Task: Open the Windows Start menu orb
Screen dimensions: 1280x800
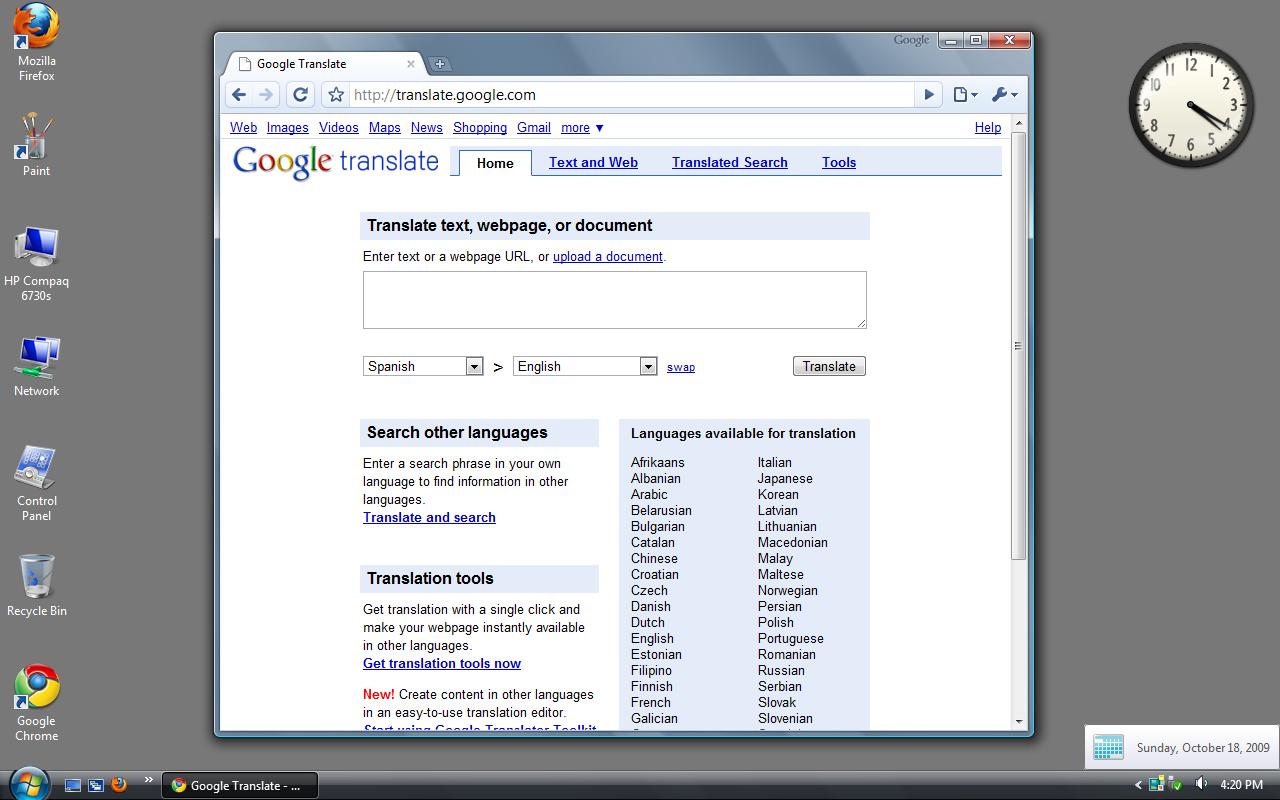Action: coord(27,783)
